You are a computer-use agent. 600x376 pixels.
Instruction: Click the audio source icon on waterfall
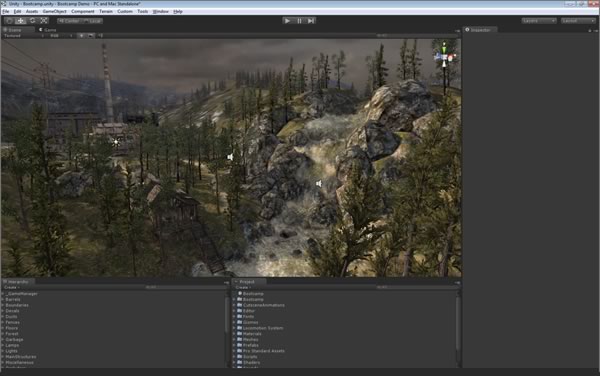coord(319,184)
